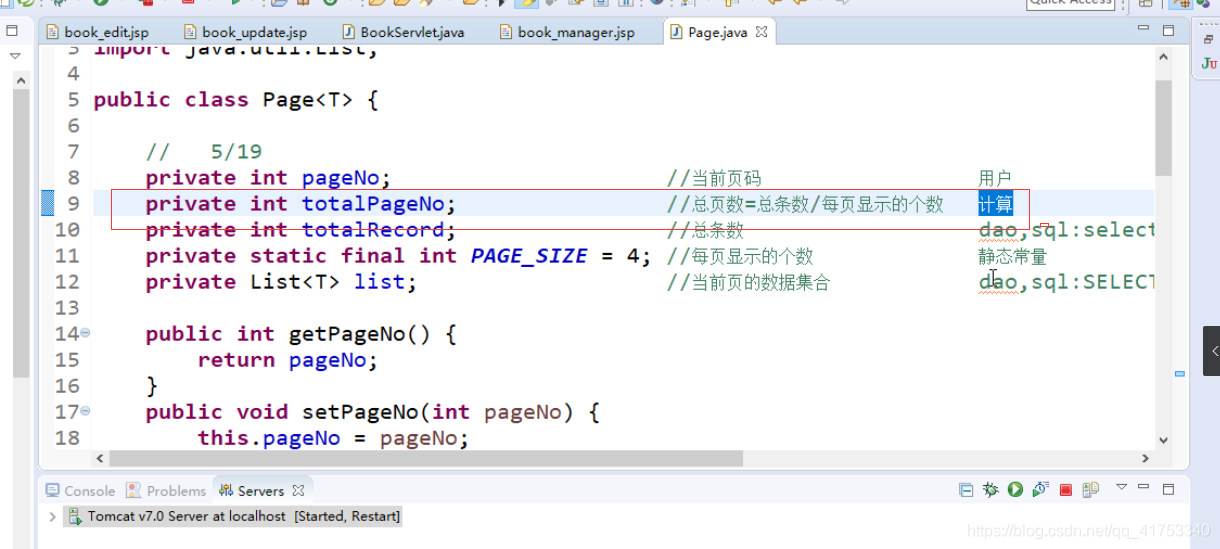Open the JUnit icon in right sidebar
Image resolution: width=1220 pixels, height=549 pixels.
coord(1209,63)
